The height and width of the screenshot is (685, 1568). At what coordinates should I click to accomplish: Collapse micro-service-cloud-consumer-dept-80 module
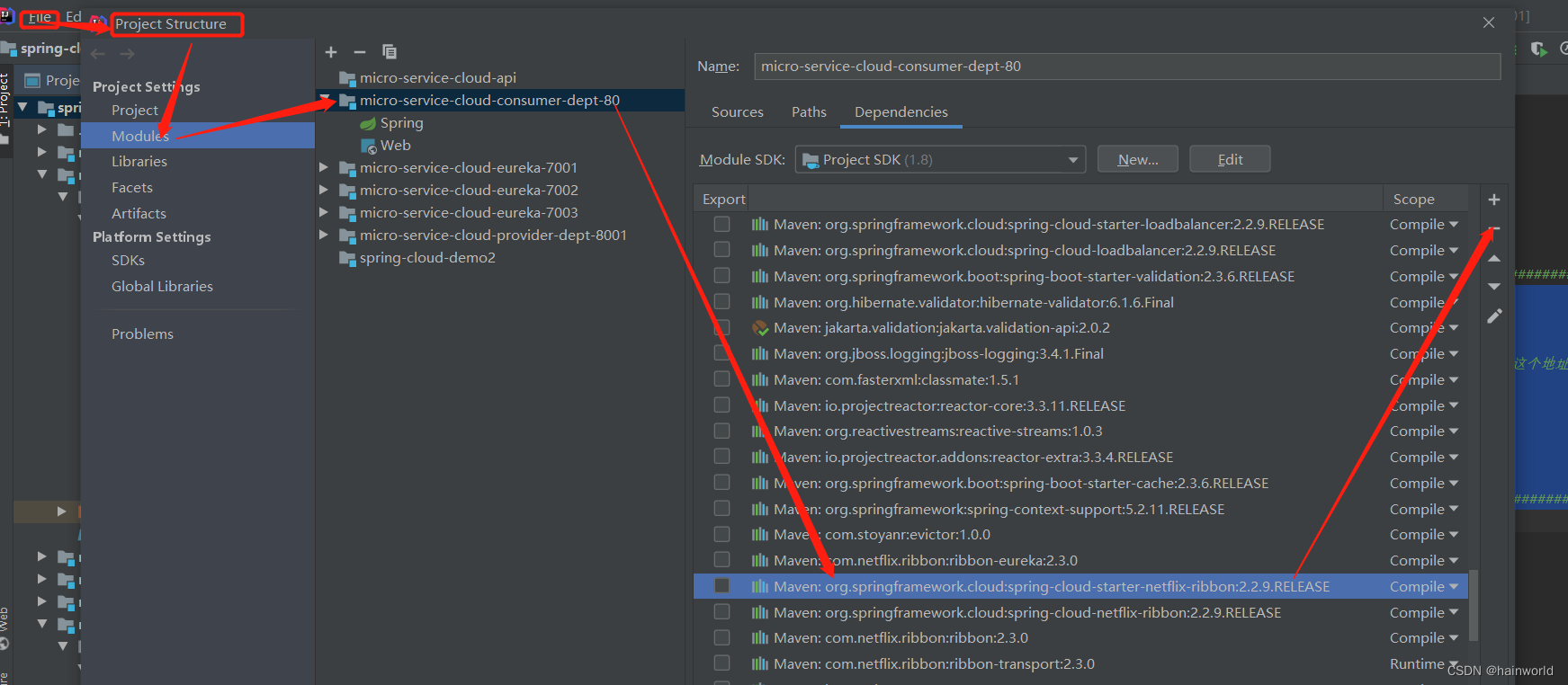tap(324, 98)
